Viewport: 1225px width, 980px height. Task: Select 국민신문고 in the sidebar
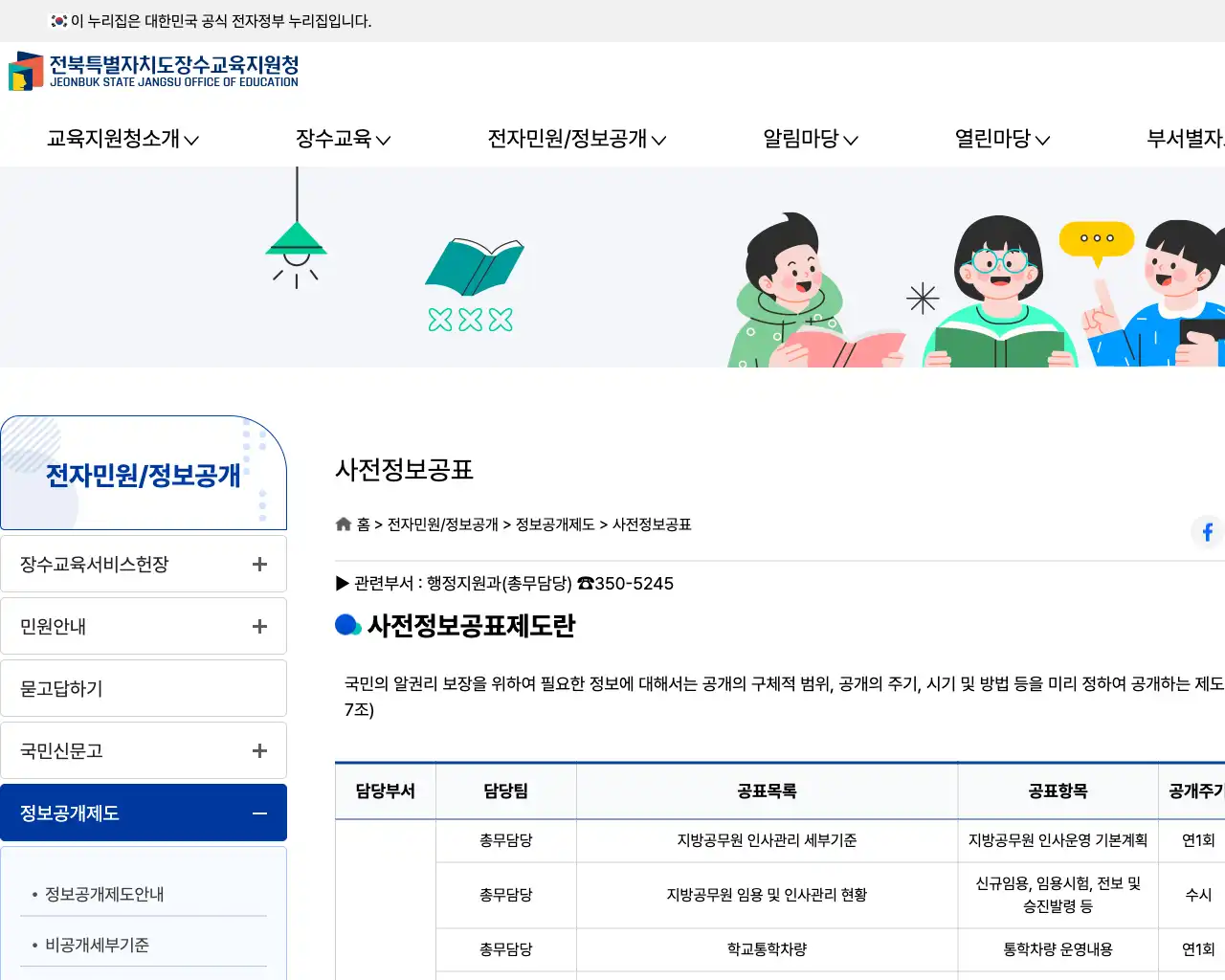(61, 750)
